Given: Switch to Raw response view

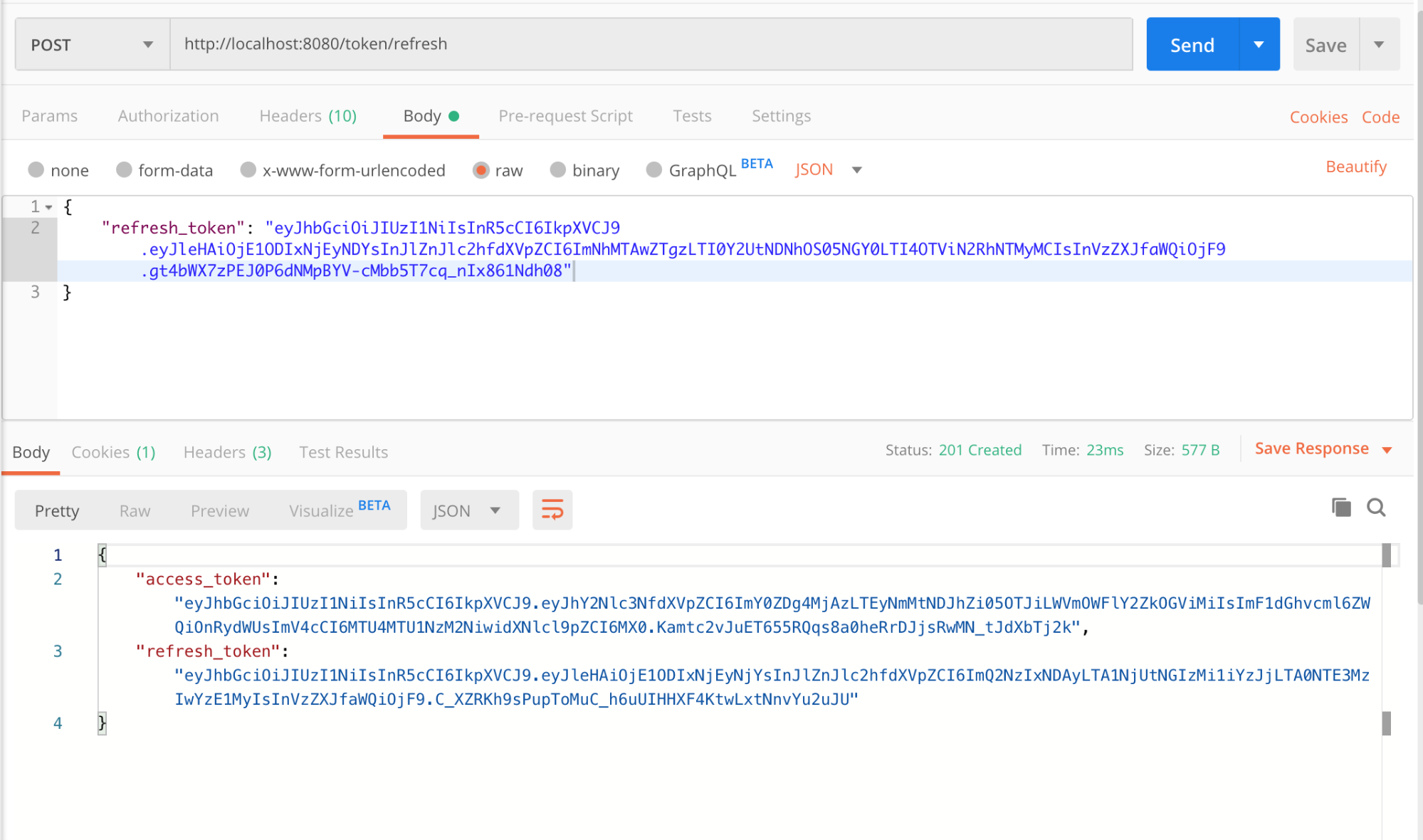Looking at the screenshot, I should coord(134,510).
